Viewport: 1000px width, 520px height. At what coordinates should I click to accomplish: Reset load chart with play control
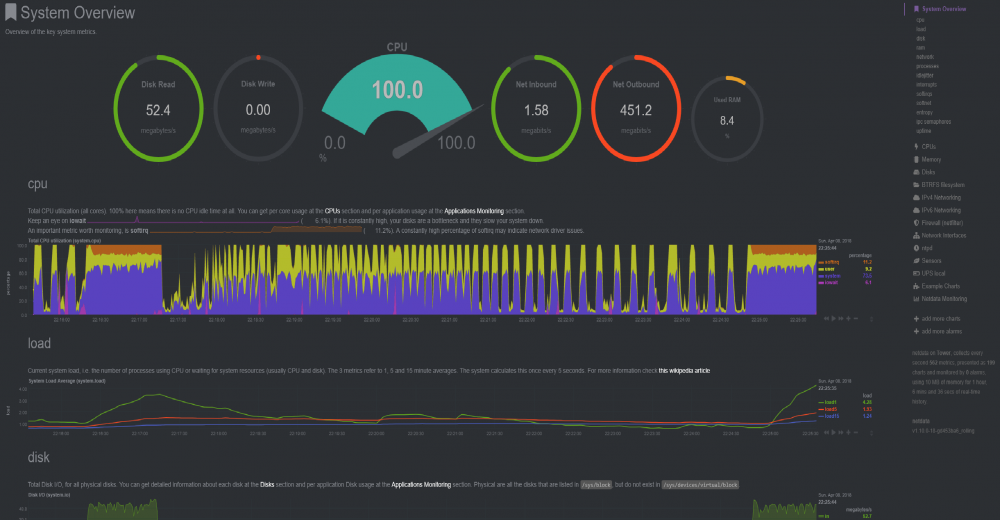coord(834,433)
